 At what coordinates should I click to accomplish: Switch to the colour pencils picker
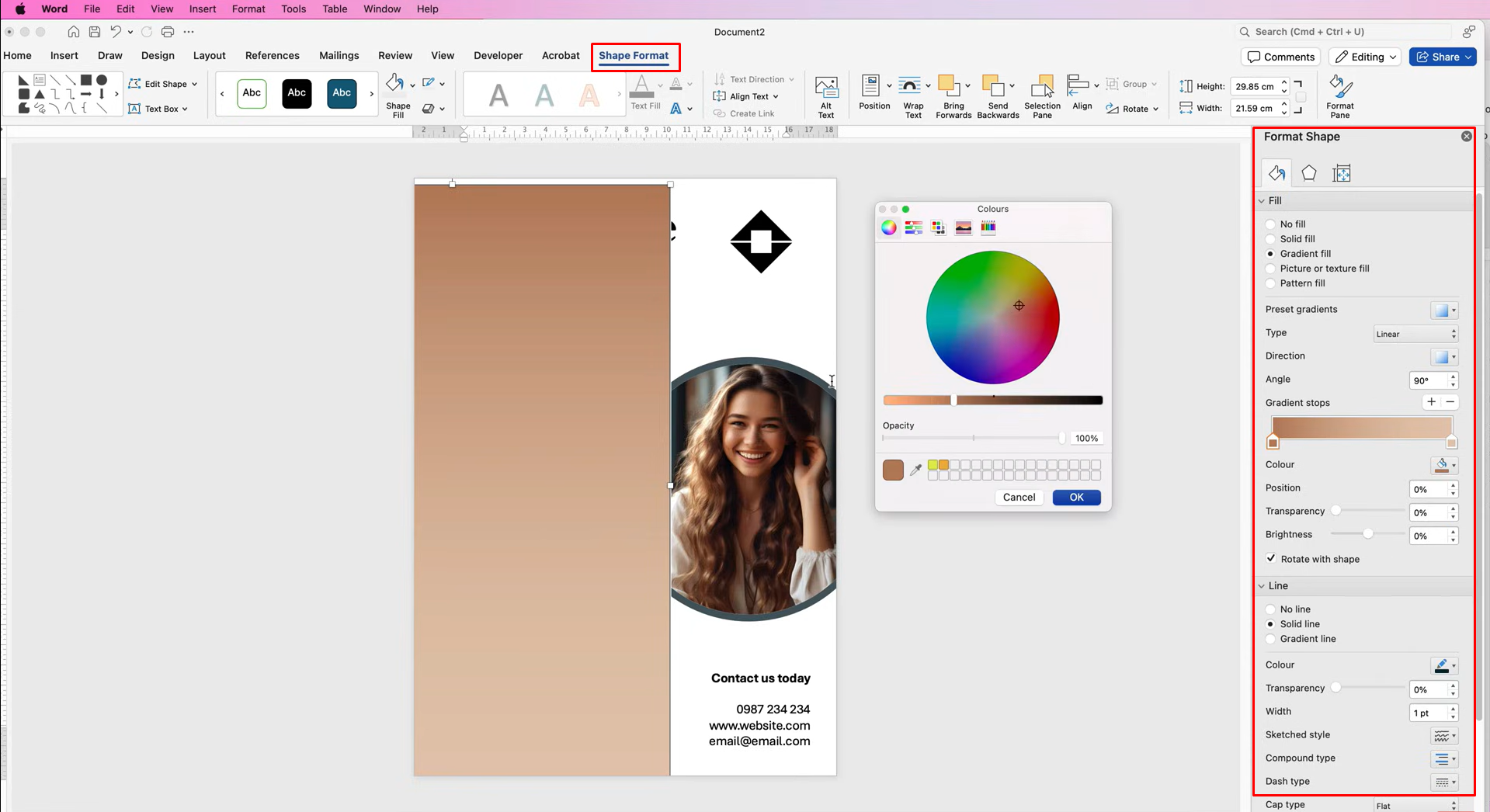[x=988, y=227]
